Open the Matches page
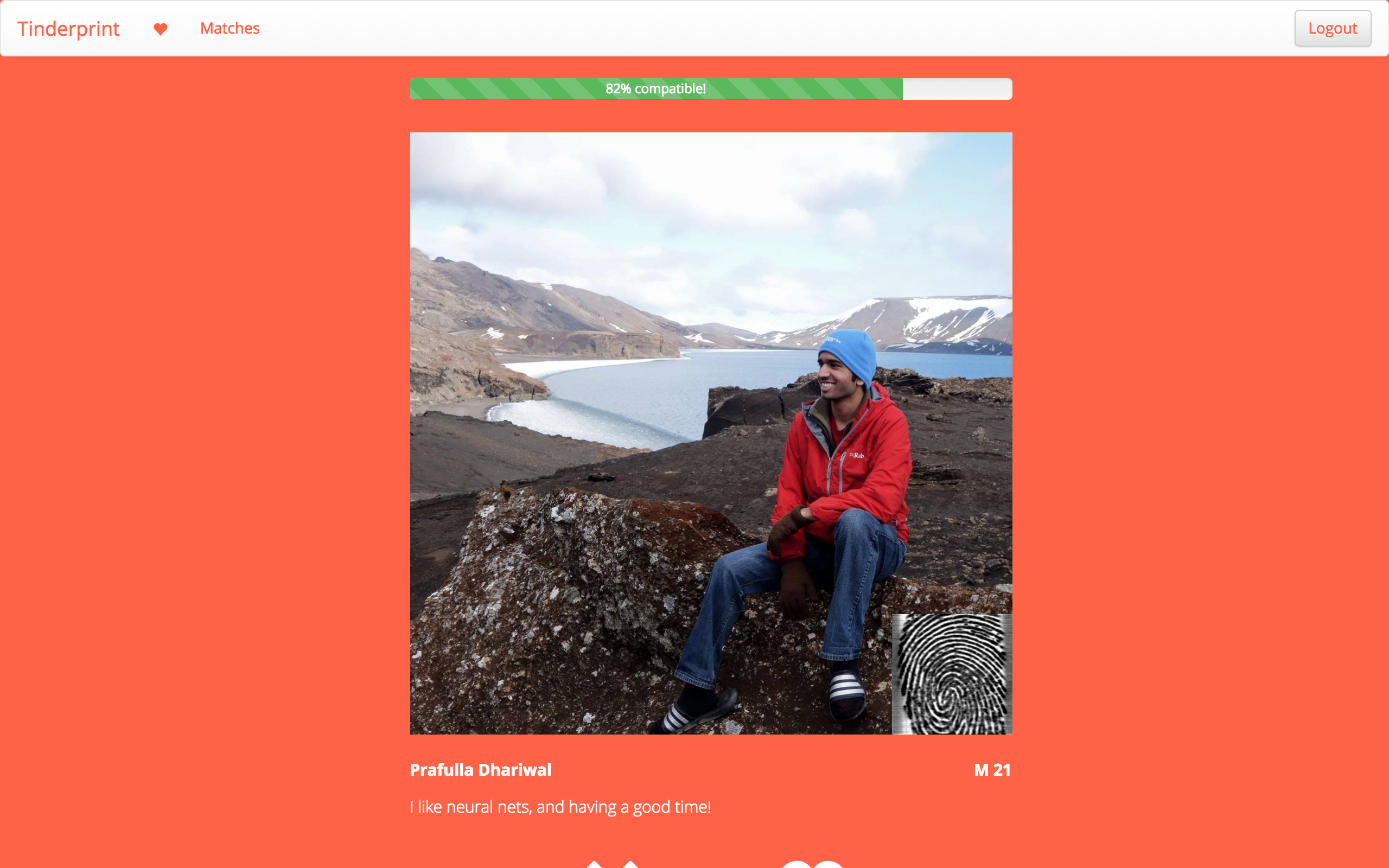 [x=230, y=28]
